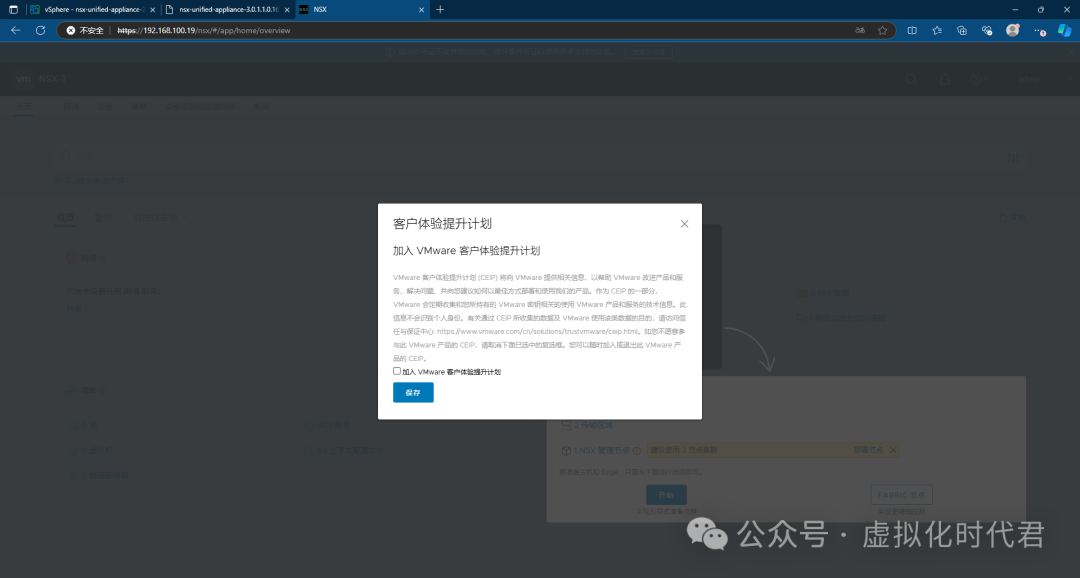1080x578 pixels.
Task: Click the 加入 VMware 客户体验提升计划 heading
Action: click(466, 251)
